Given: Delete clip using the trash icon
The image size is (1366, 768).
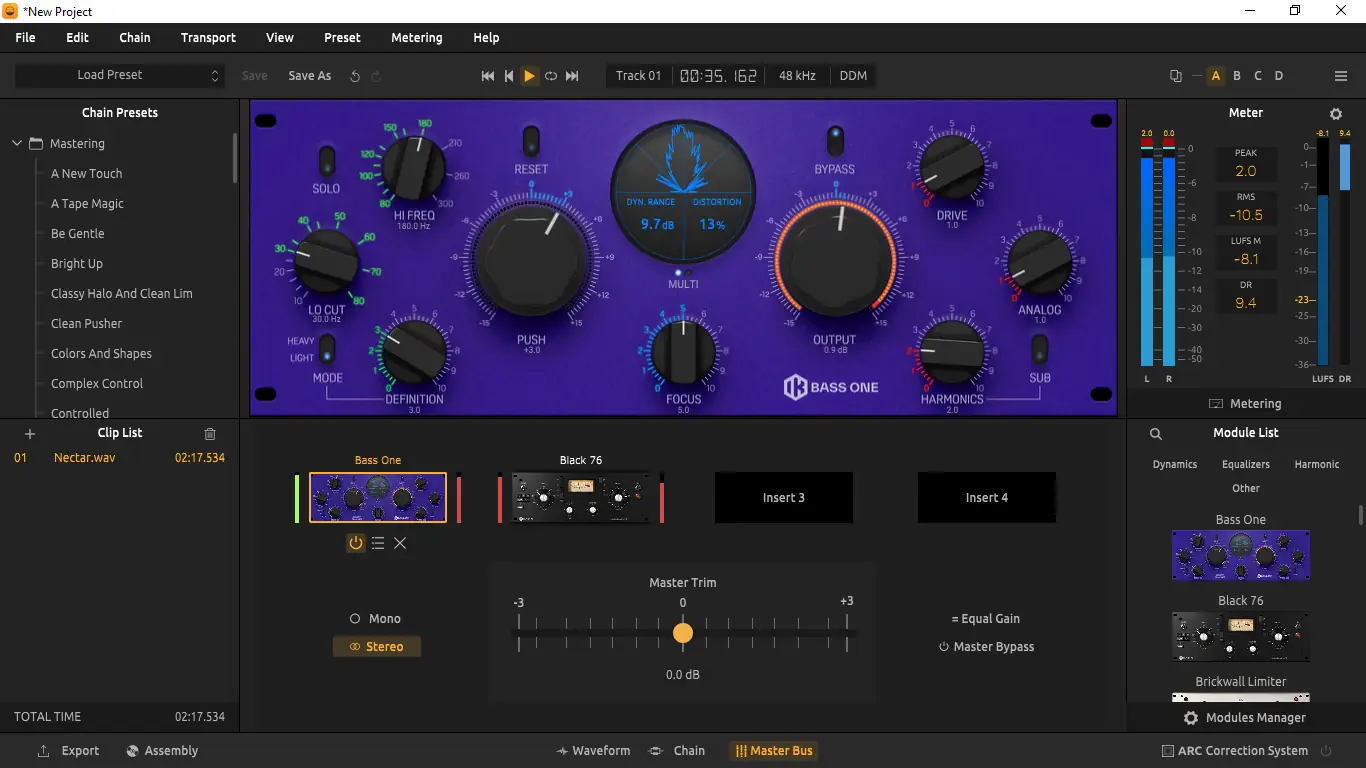Looking at the screenshot, I should (x=210, y=434).
